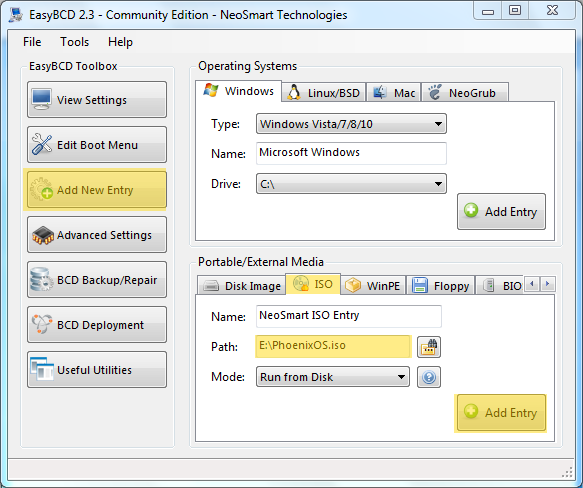This screenshot has width=583, height=488.
Task: Switch to the Linux/BSD tab
Action: (324, 92)
